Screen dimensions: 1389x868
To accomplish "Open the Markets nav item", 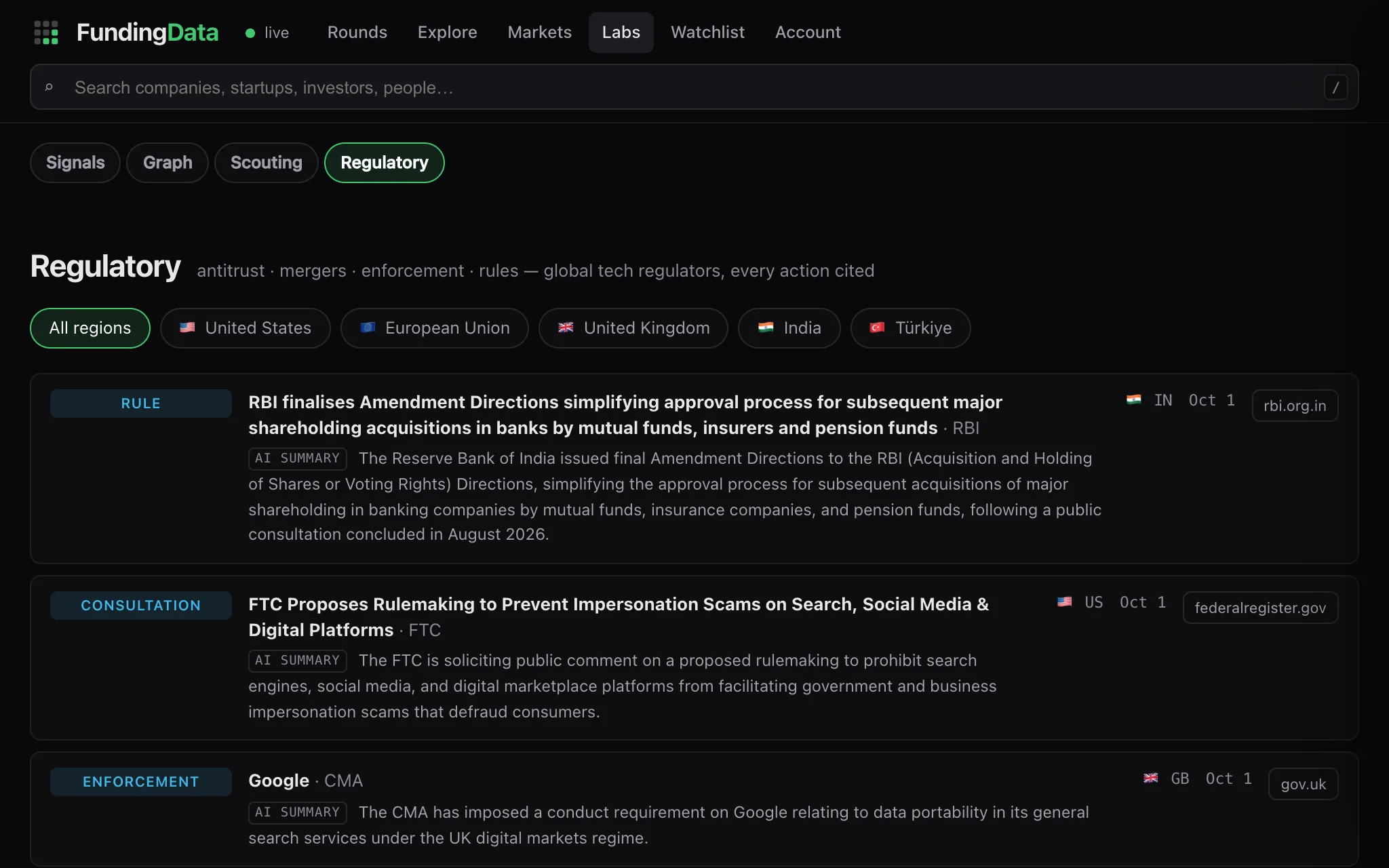I will click(540, 33).
